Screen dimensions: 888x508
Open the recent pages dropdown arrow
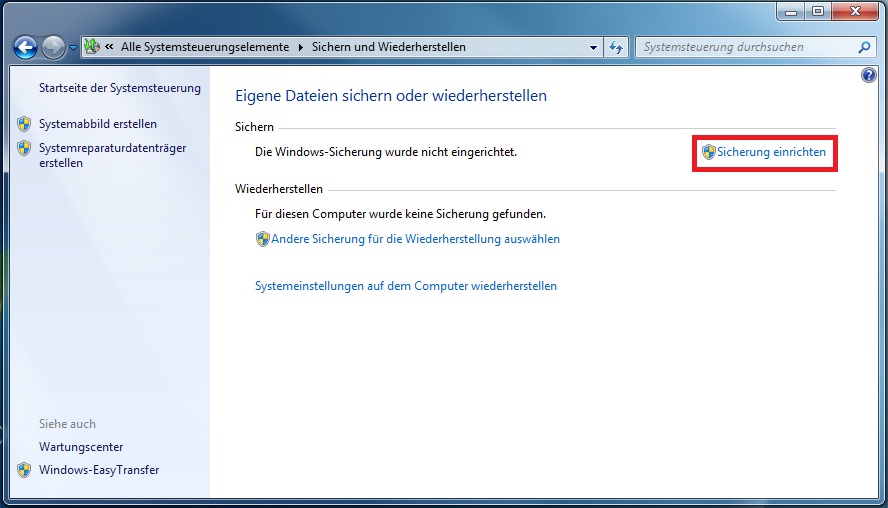[73, 48]
